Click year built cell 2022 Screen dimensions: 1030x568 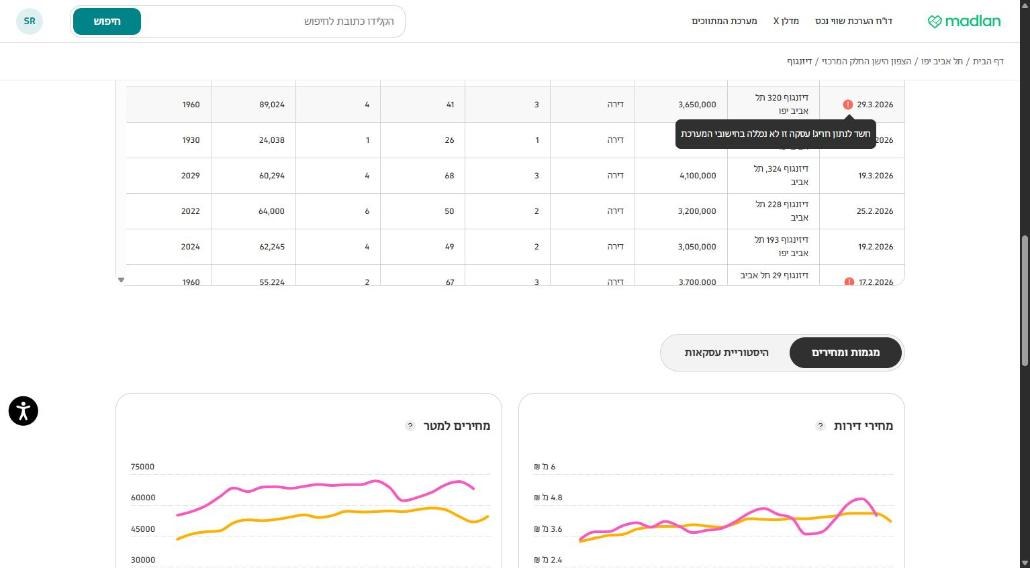190,211
